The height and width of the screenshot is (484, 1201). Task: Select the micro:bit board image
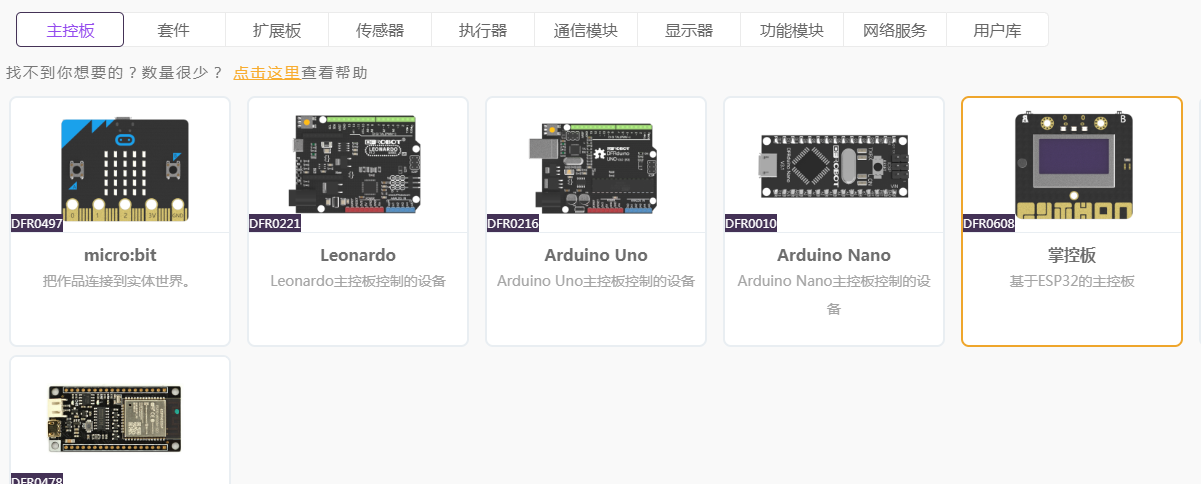125,169
